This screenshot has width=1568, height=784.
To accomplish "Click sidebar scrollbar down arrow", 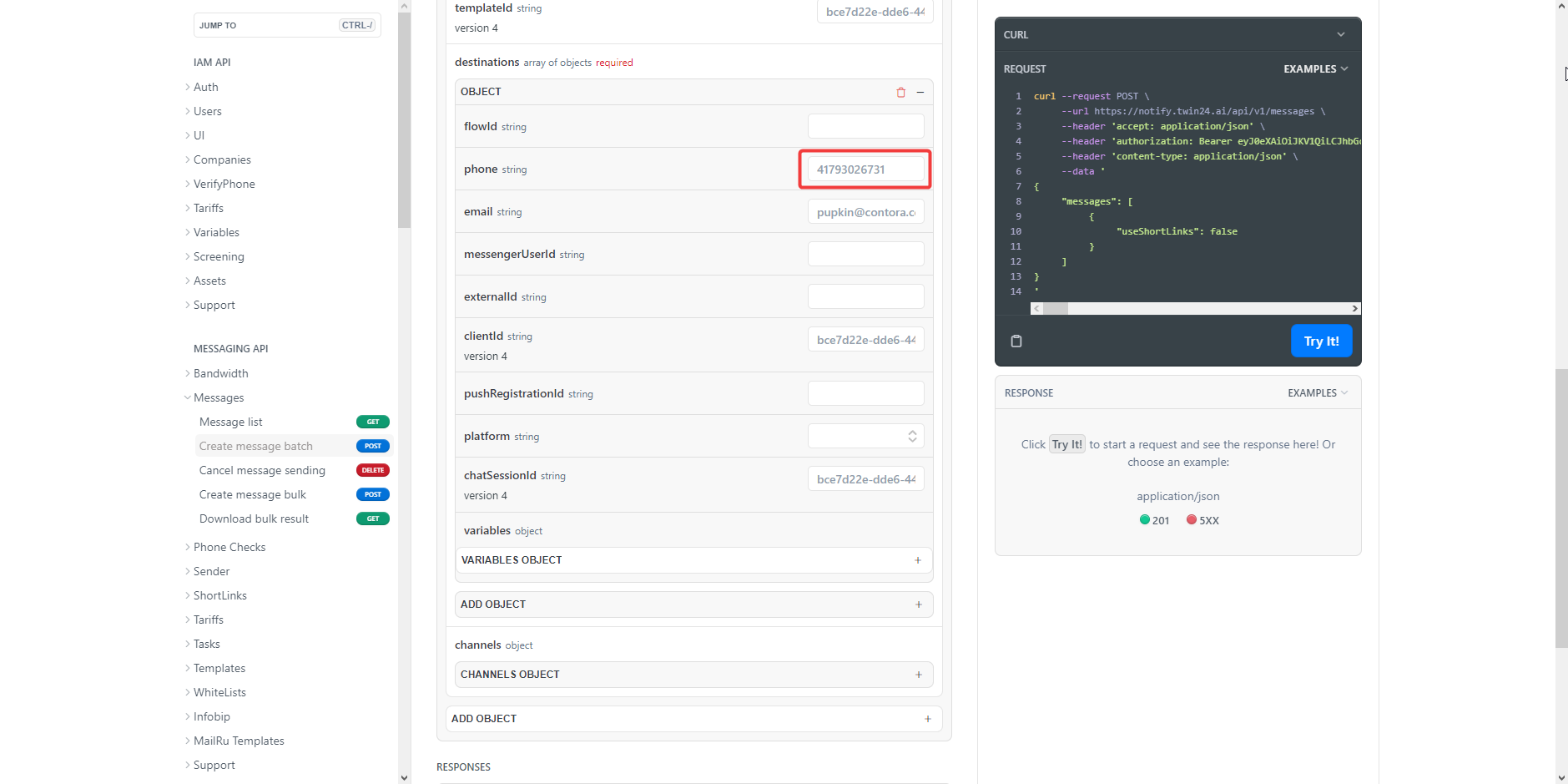I will tap(405, 777).
